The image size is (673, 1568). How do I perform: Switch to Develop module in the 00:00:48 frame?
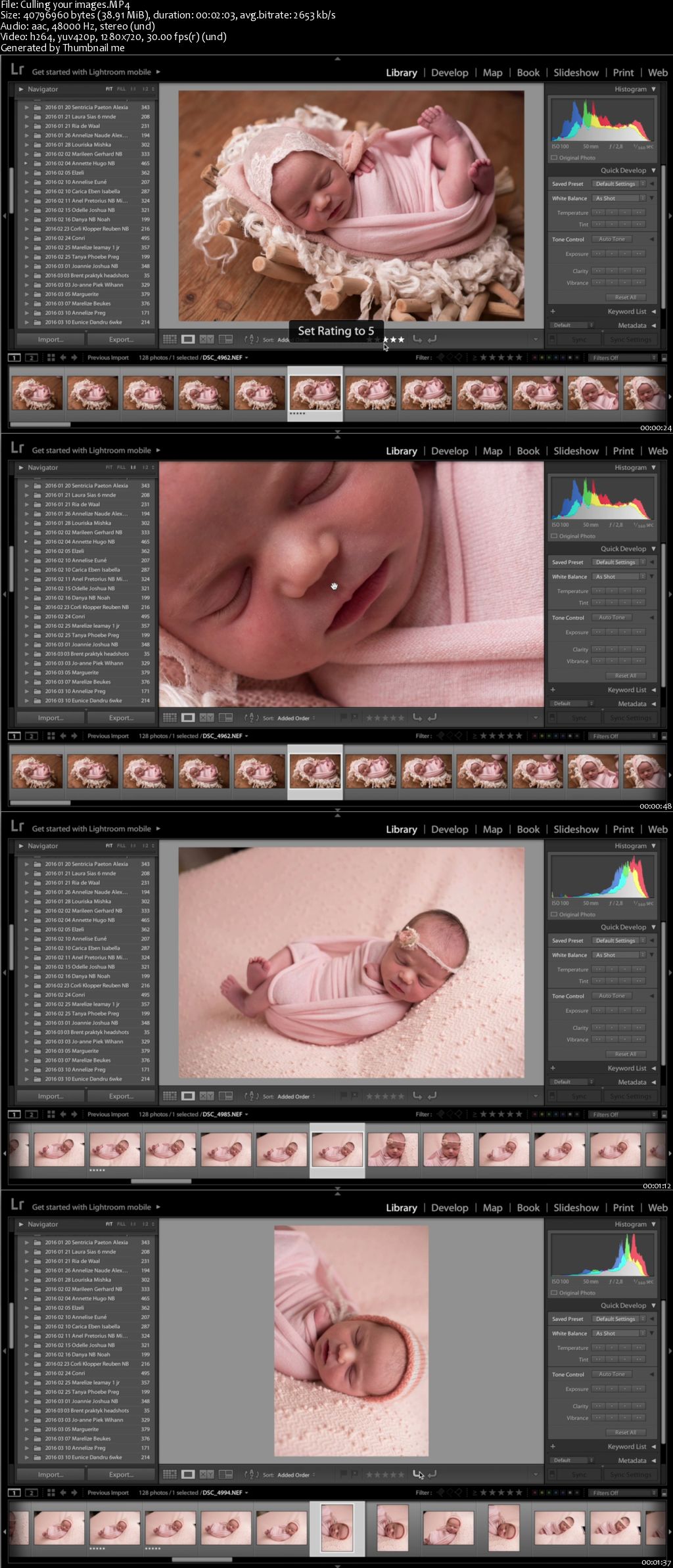(450, 451)
